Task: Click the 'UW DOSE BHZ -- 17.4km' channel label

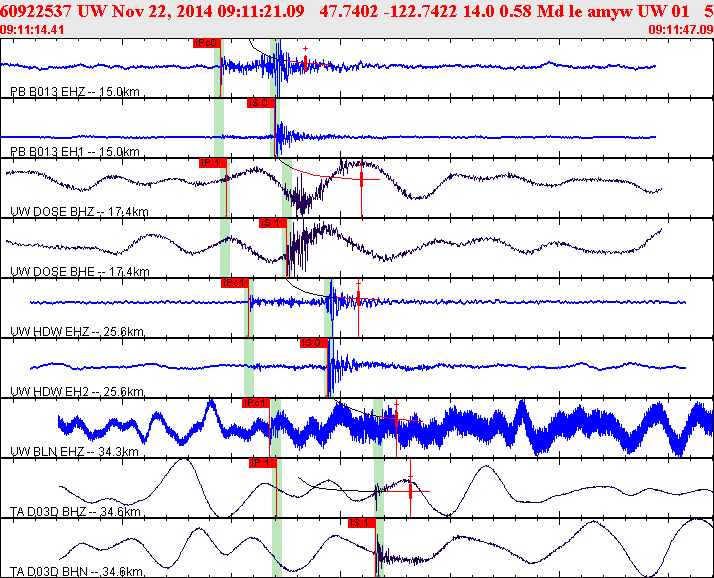Action: click(x=79, y=212)
